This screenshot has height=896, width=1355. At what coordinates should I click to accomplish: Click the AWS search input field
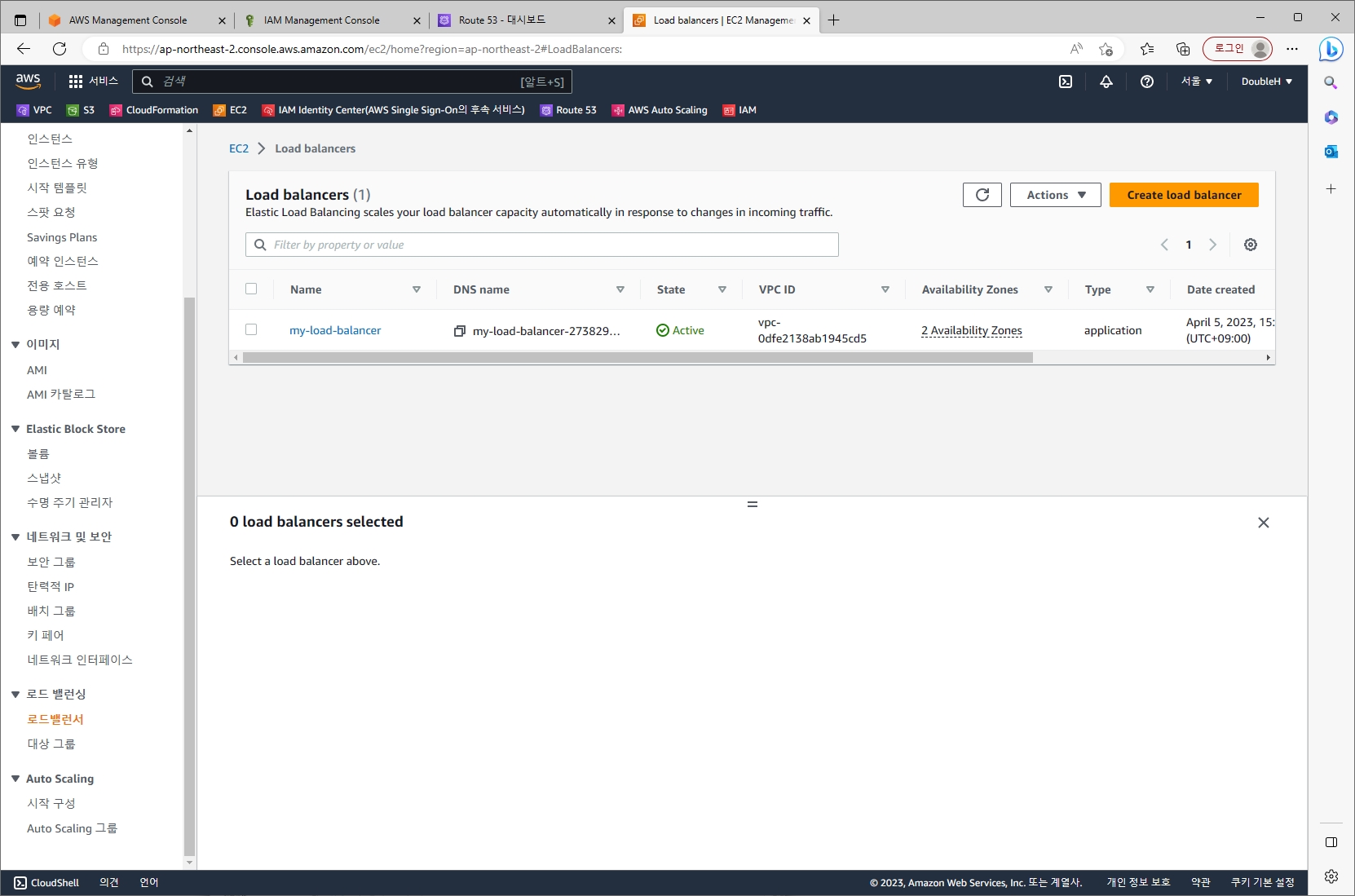pyautogui.click(x=352, y=82)
